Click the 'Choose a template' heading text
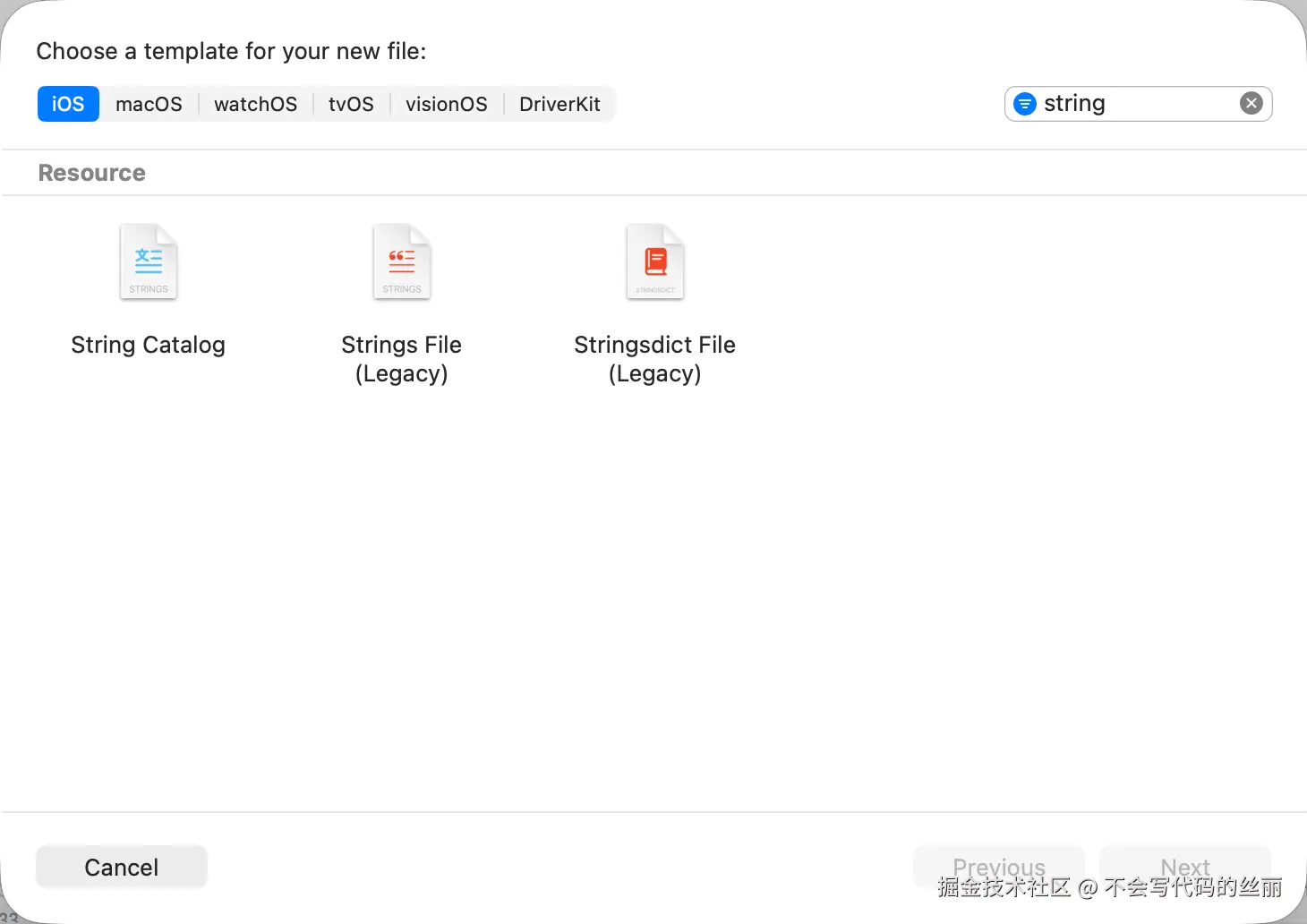Screen dimensions: 1307x924 (231, 51)
